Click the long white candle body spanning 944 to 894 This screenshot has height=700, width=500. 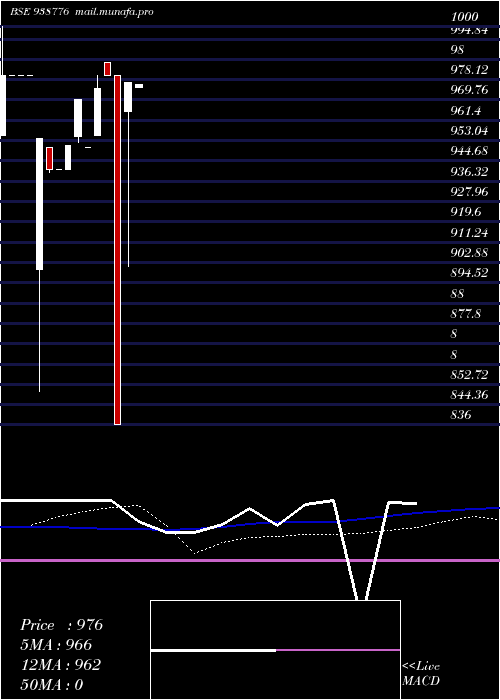(39, 204)
